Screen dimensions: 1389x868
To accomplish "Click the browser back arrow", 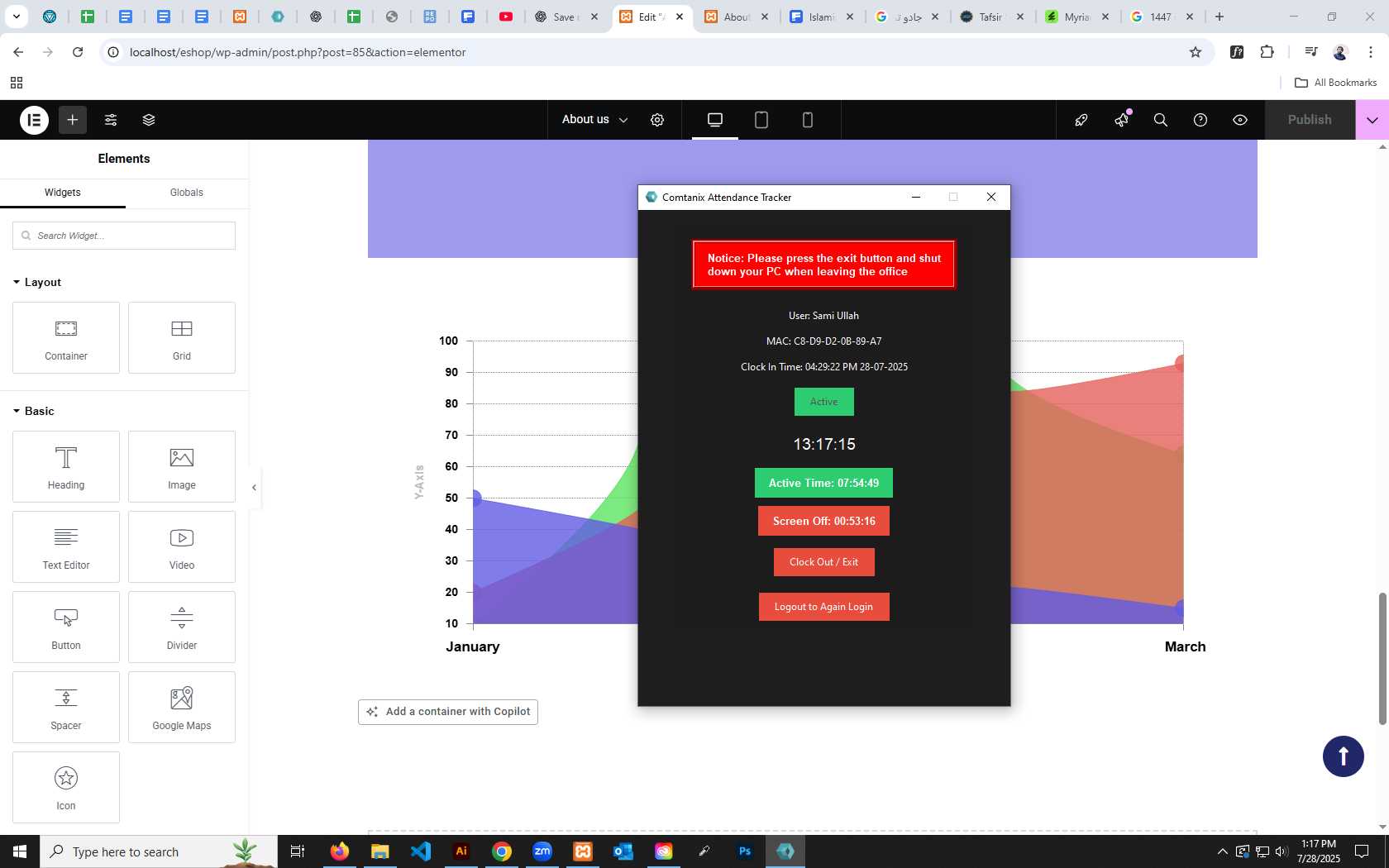I will click(18, 52).
